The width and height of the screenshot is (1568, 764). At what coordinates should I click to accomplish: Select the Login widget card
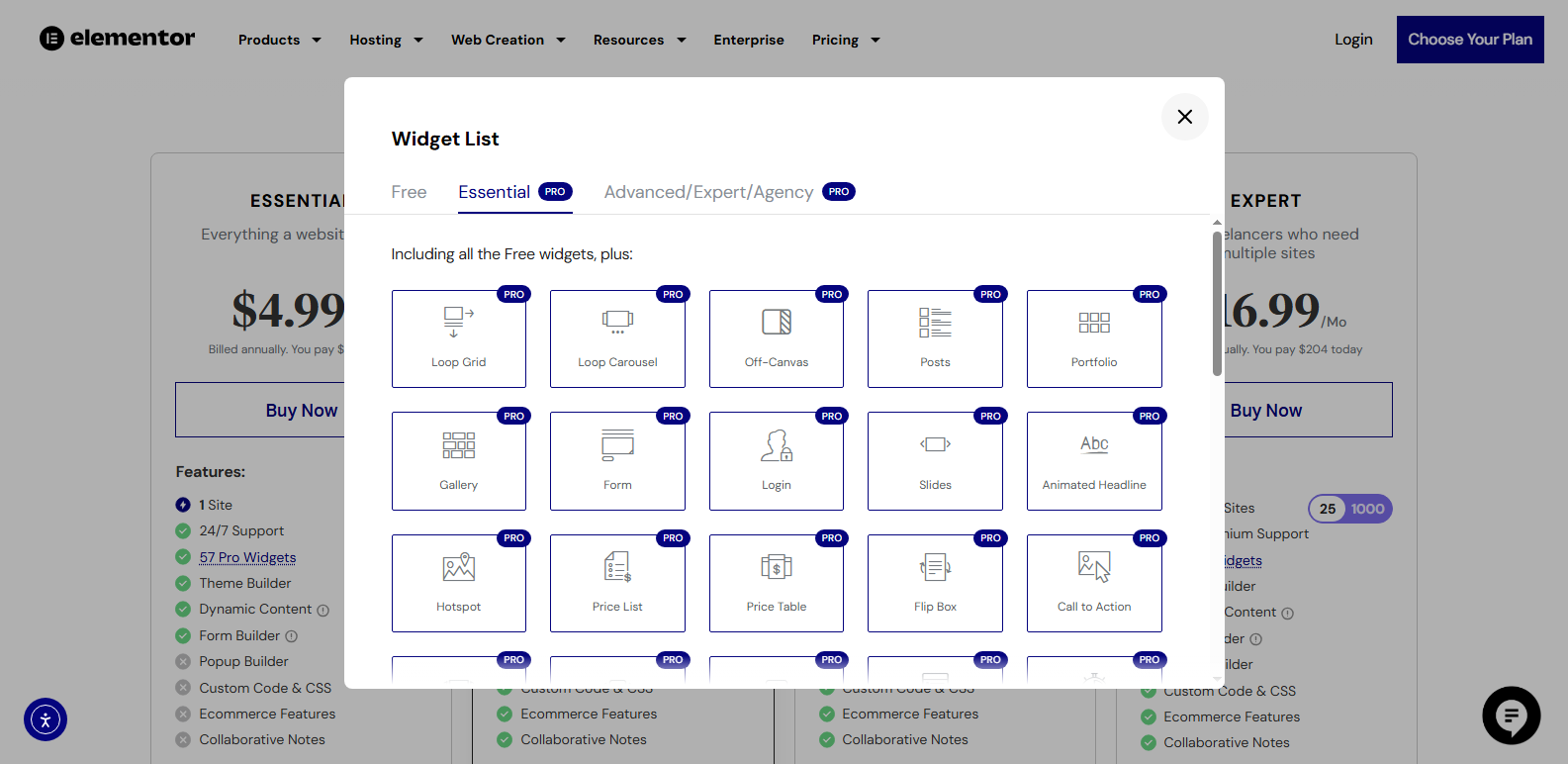point(777,461)
